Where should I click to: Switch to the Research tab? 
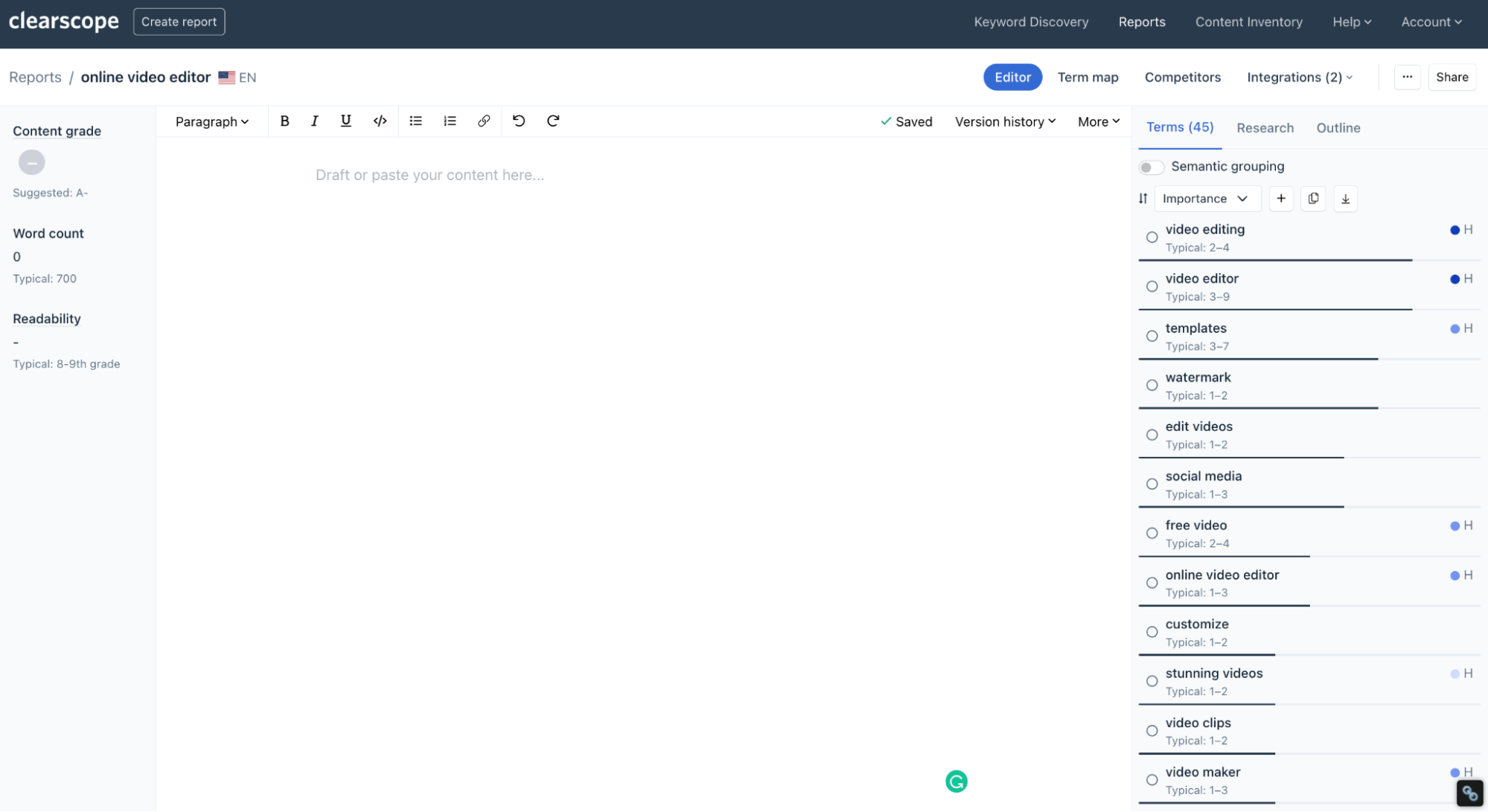(x=1265, y=128)
